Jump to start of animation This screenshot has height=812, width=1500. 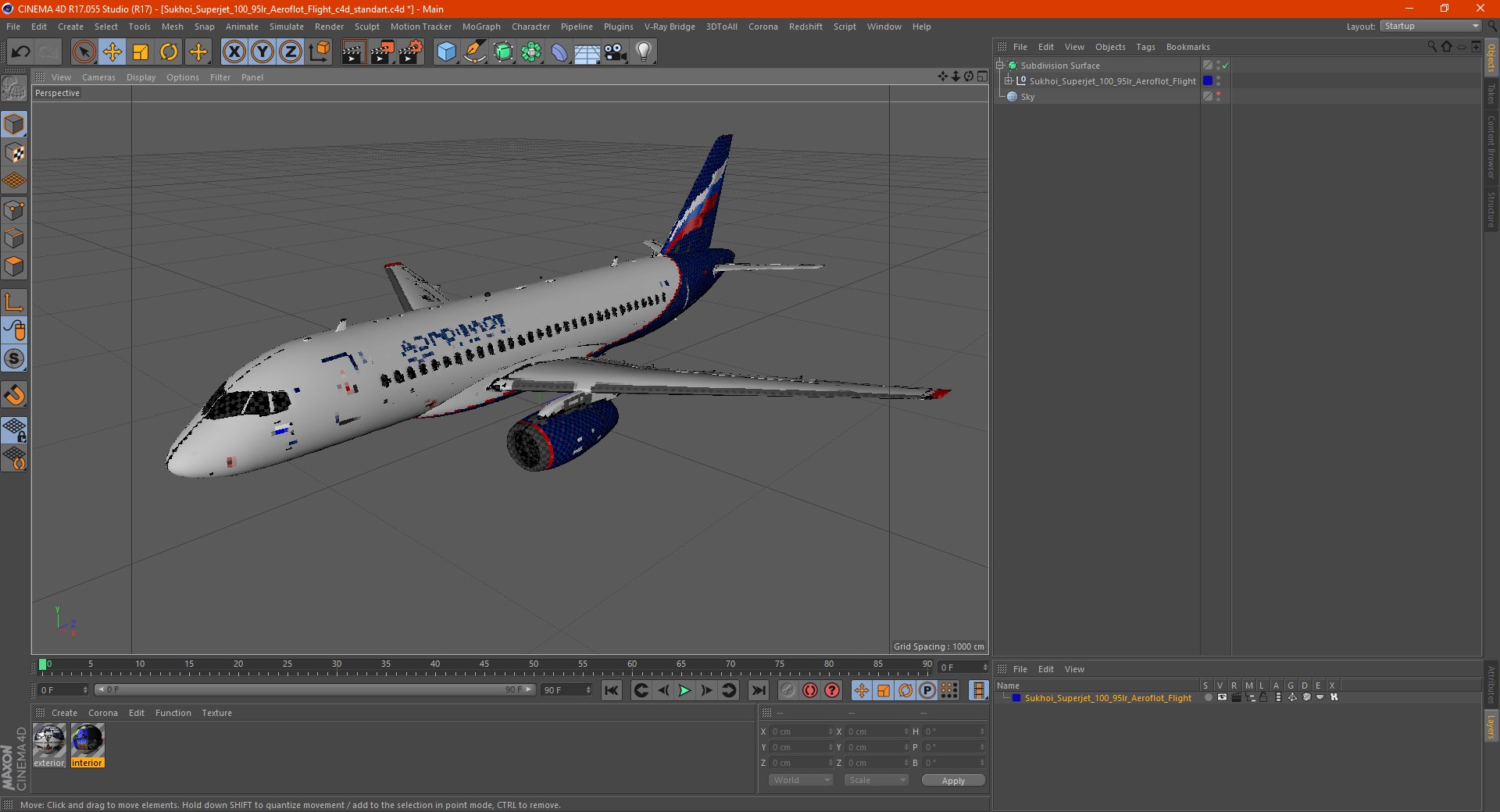coord(612,690)
